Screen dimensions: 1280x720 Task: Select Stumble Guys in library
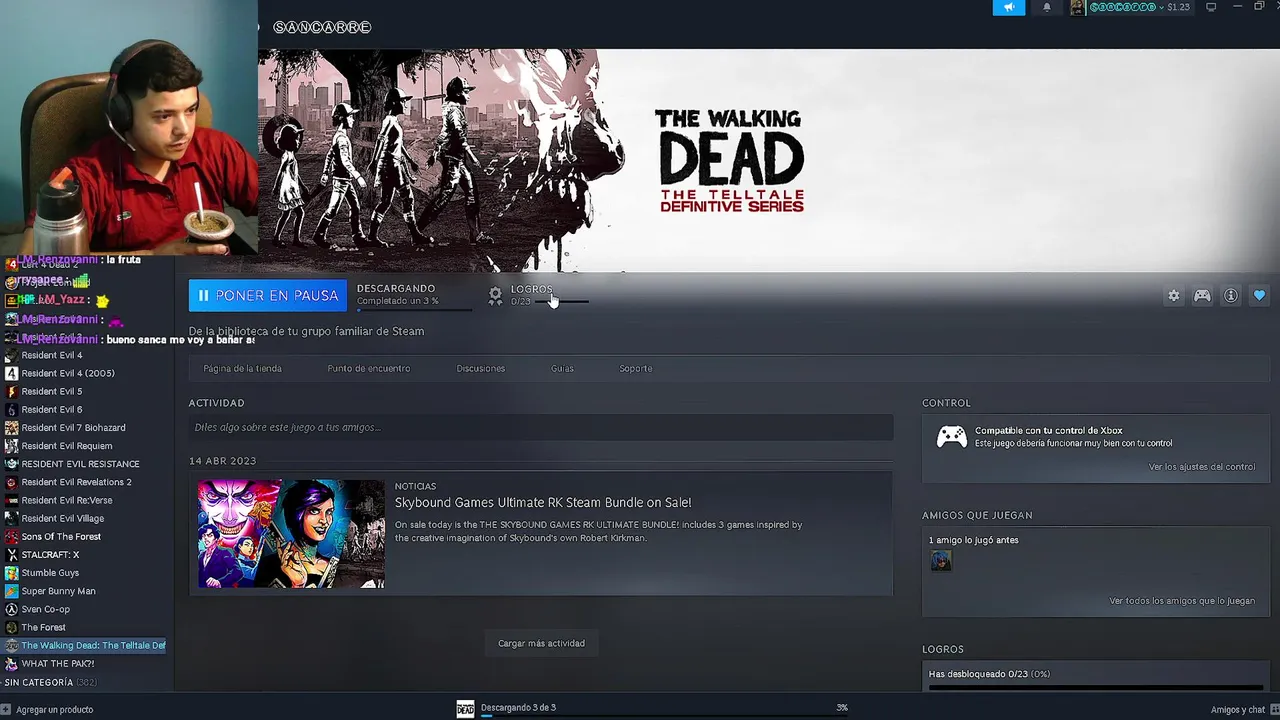(50, 573)
